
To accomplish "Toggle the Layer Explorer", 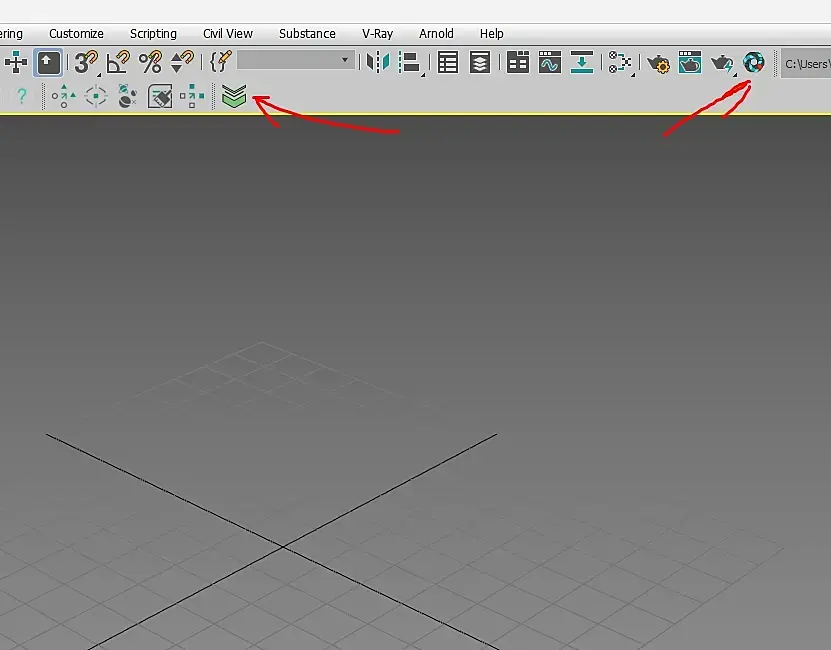I will click(x=480, y=63).
